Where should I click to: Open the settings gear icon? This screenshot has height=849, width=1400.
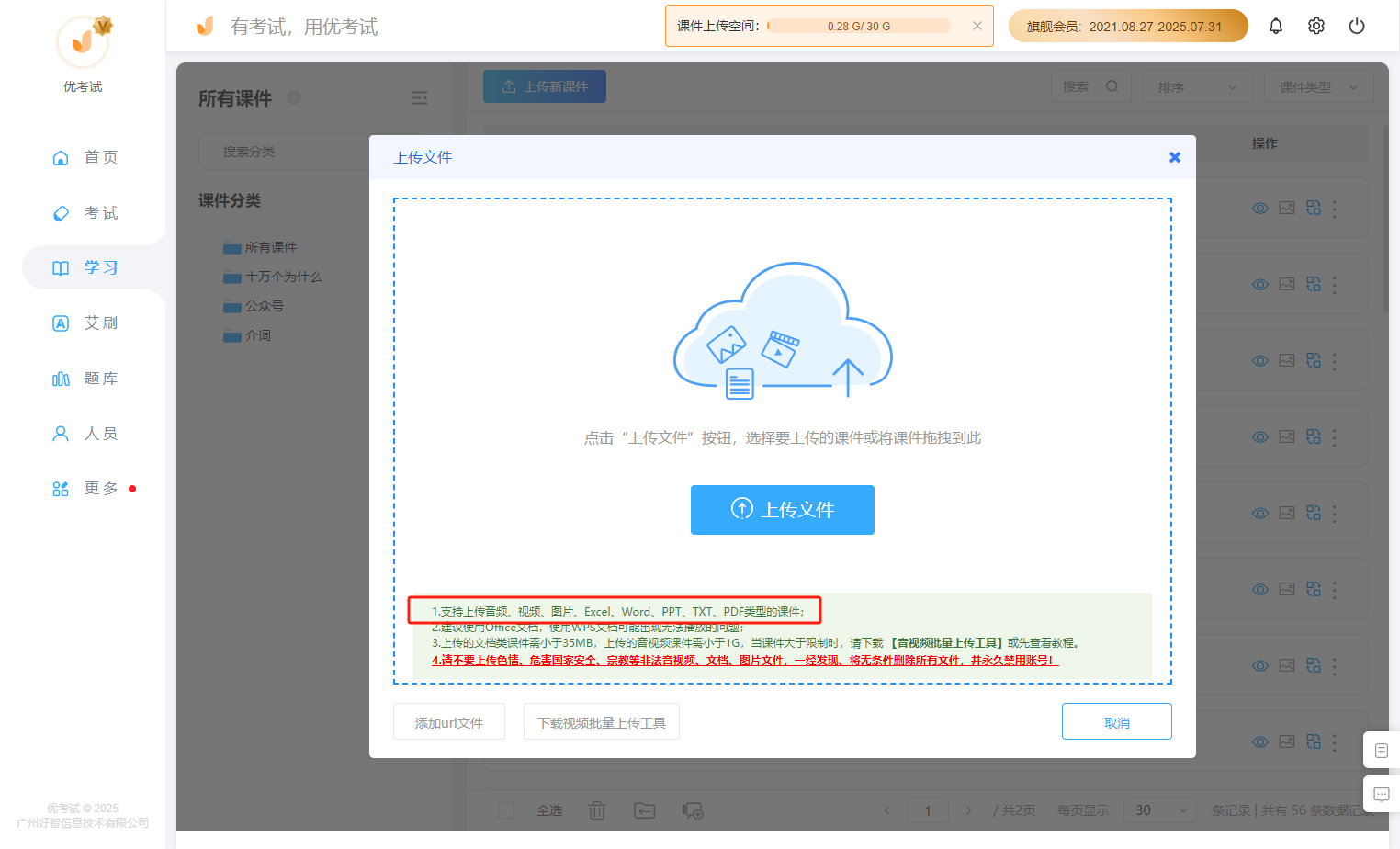1316,26
